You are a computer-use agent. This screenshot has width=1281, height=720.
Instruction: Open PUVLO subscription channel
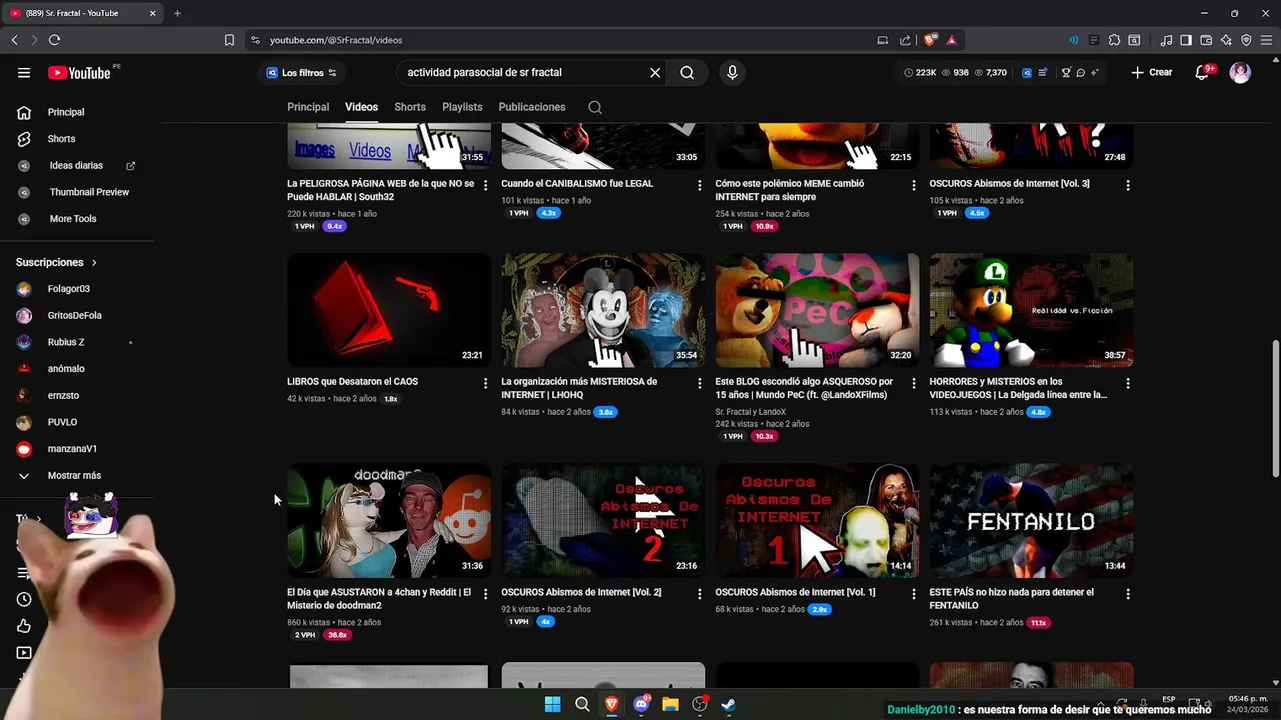pyautogui.click(x=62, y=422)
